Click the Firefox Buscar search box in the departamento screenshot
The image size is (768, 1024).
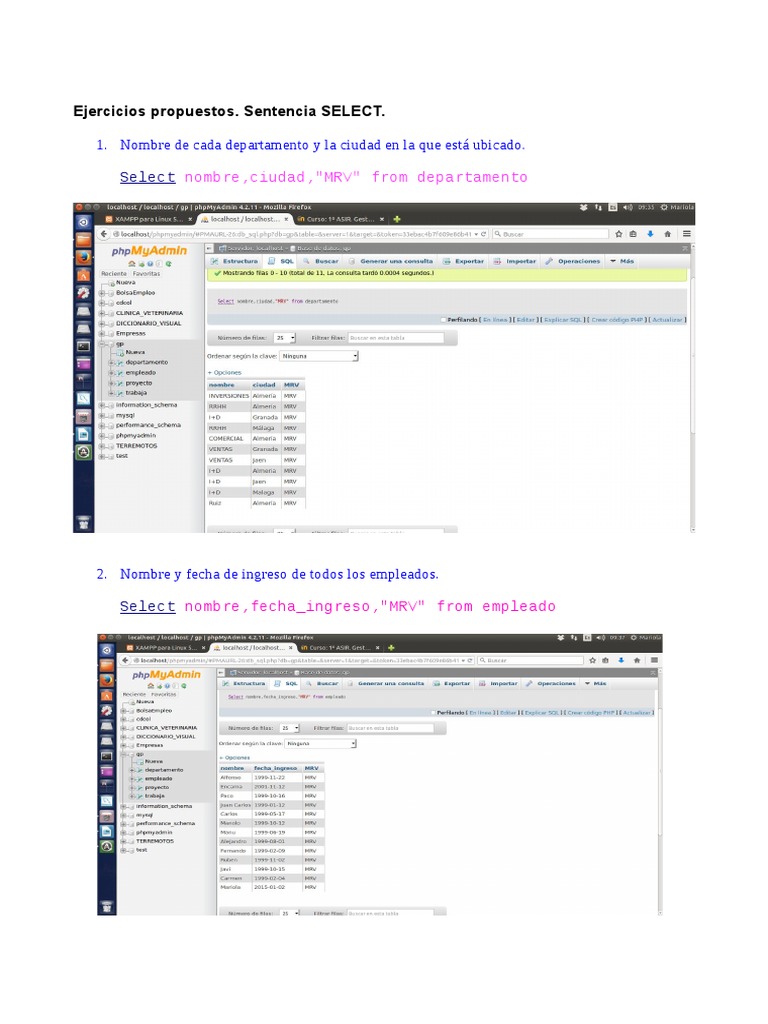[x=551, y=234]
